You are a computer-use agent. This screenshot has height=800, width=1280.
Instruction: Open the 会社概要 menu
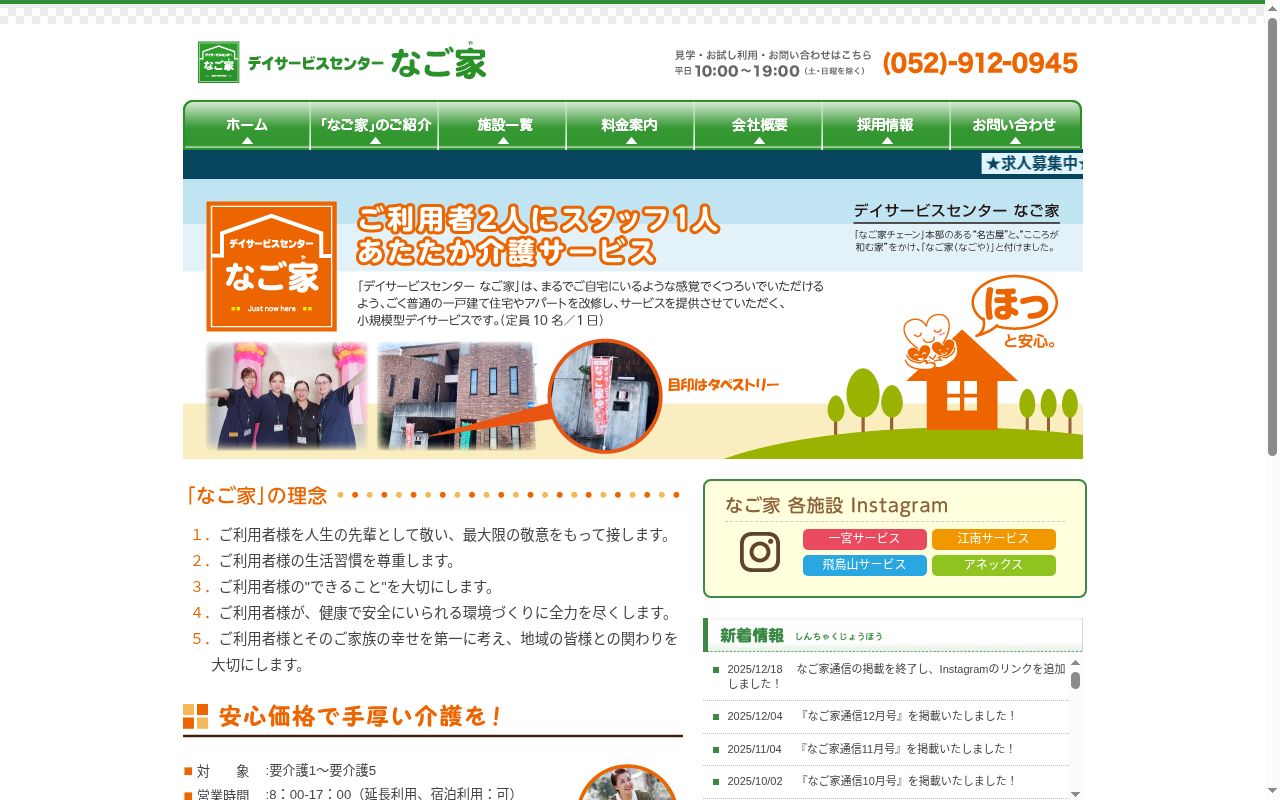point(758,125)
